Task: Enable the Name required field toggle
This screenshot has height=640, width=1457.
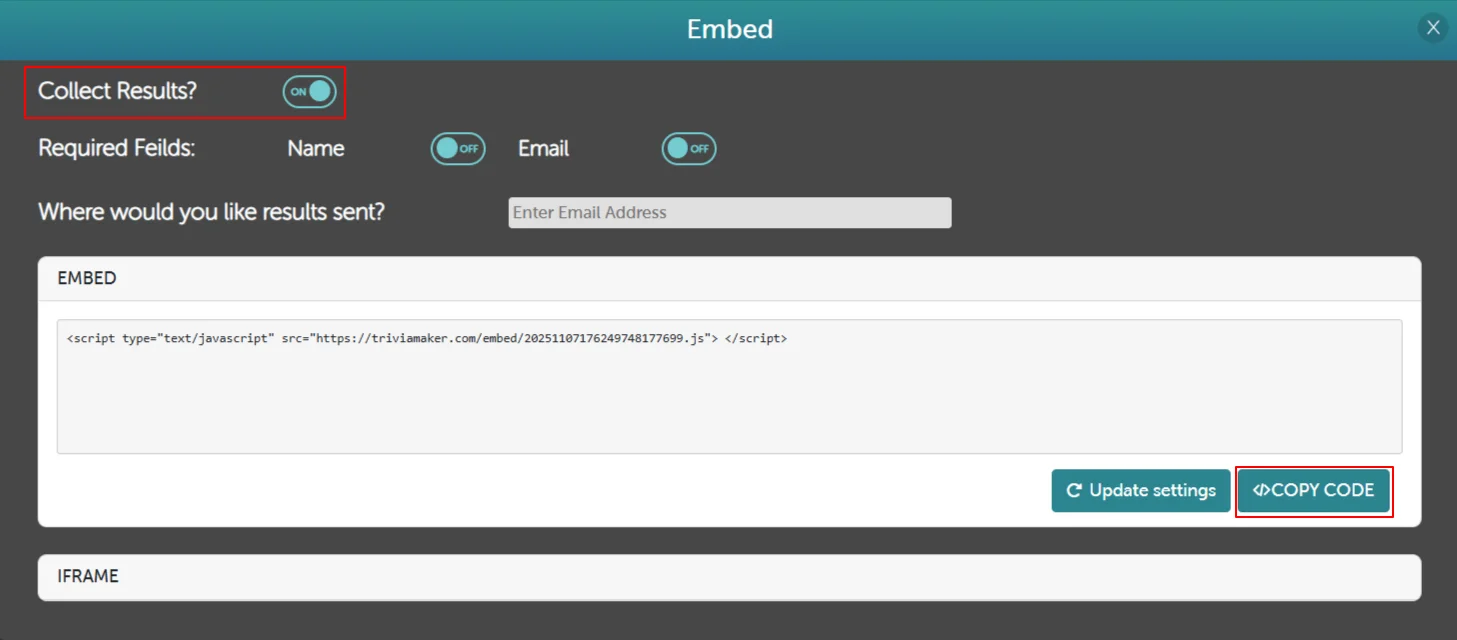Action: click(457, 148)
